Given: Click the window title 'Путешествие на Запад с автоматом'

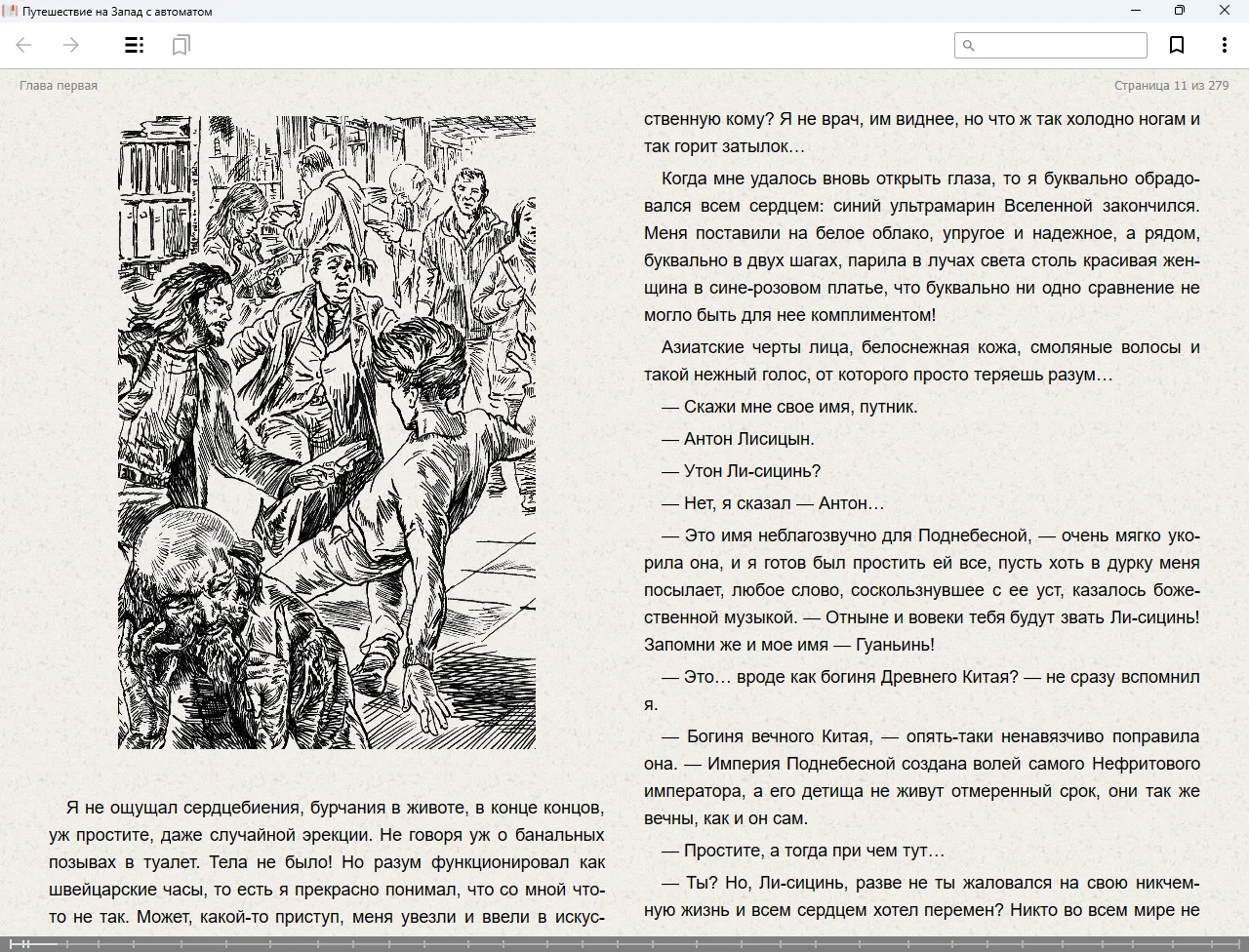Looking at the screenshot, I should (x=117, y=12).
